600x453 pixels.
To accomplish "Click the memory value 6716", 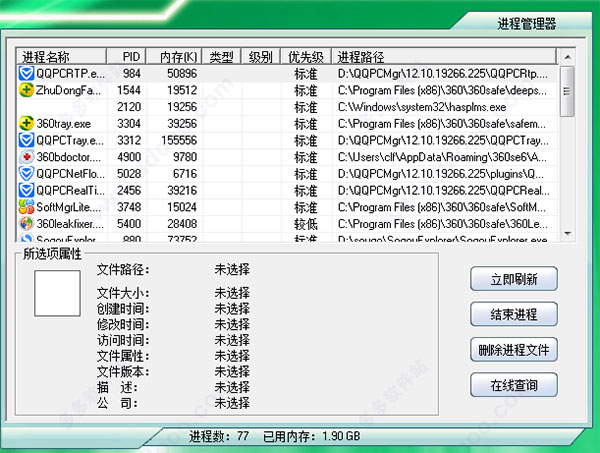I will click(x=185, y=174).
